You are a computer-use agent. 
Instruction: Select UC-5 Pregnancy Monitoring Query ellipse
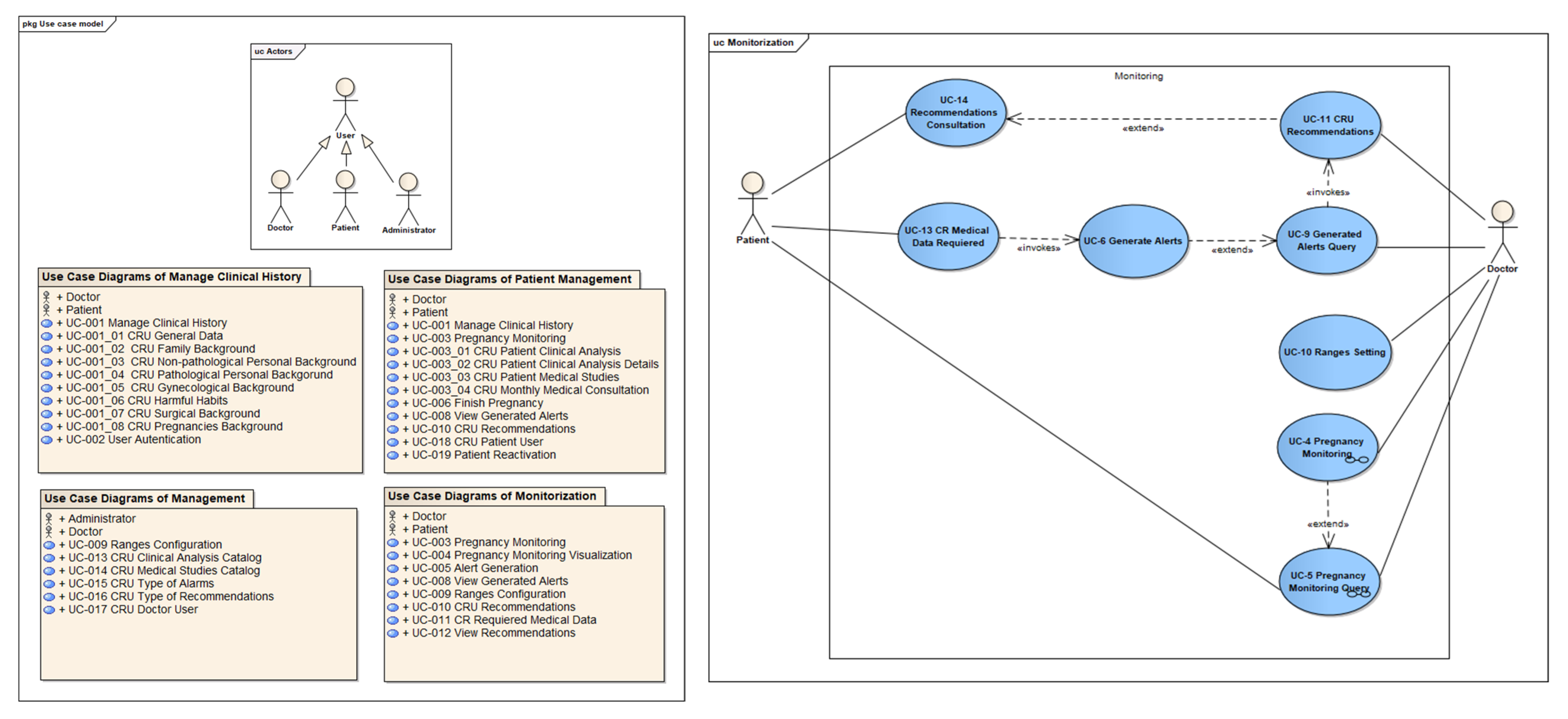point(1329,581)
